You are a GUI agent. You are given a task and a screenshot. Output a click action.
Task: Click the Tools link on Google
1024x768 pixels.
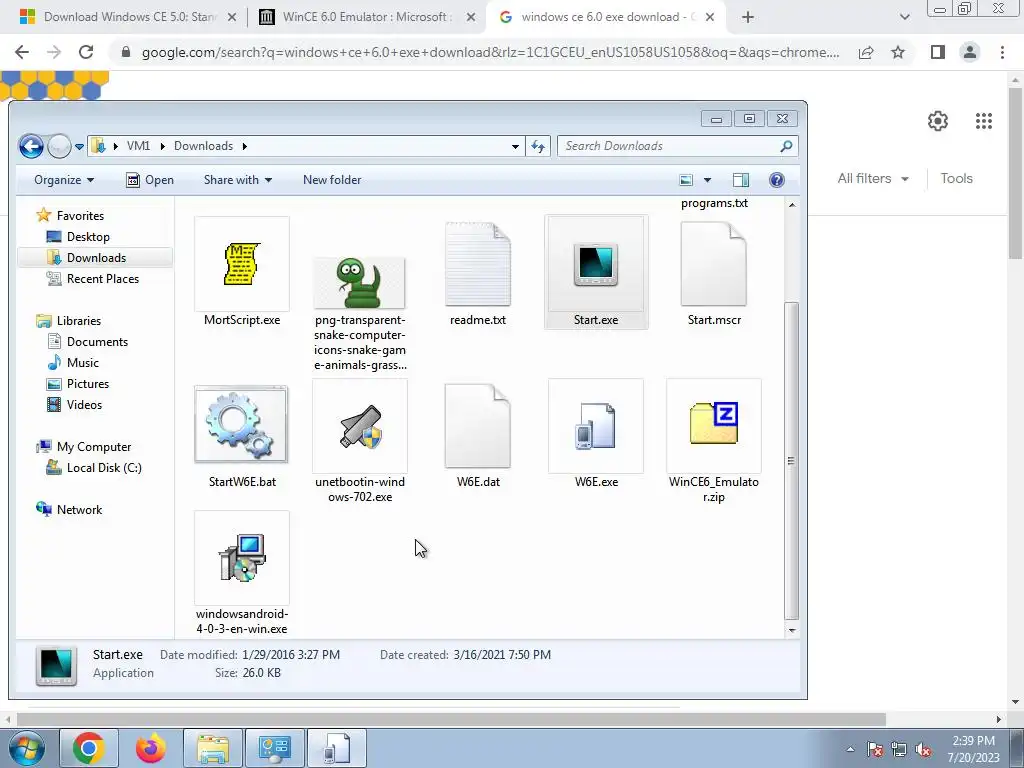pos(956,178)
